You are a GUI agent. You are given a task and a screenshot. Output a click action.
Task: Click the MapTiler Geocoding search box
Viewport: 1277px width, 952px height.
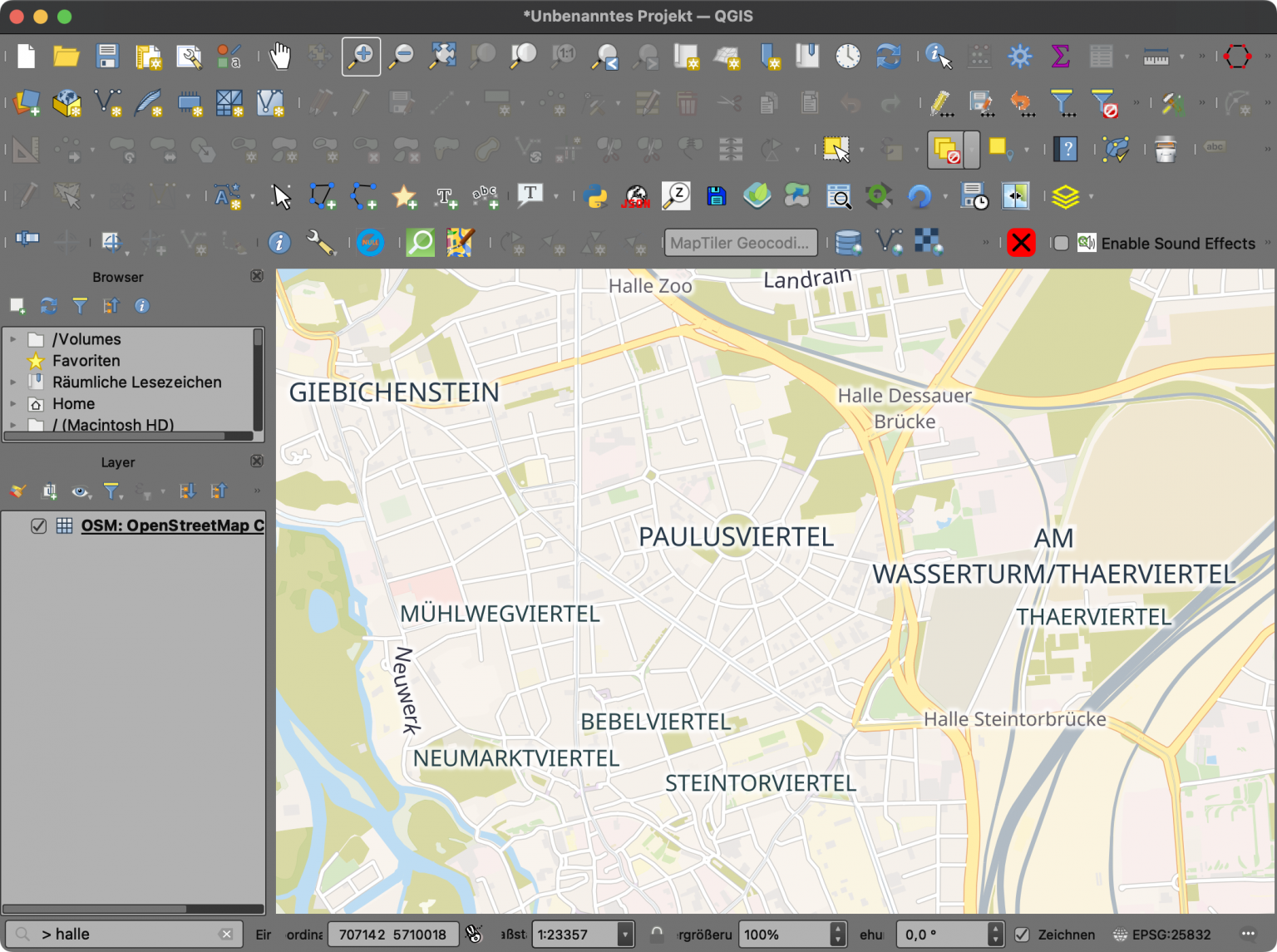click(740, 243)
